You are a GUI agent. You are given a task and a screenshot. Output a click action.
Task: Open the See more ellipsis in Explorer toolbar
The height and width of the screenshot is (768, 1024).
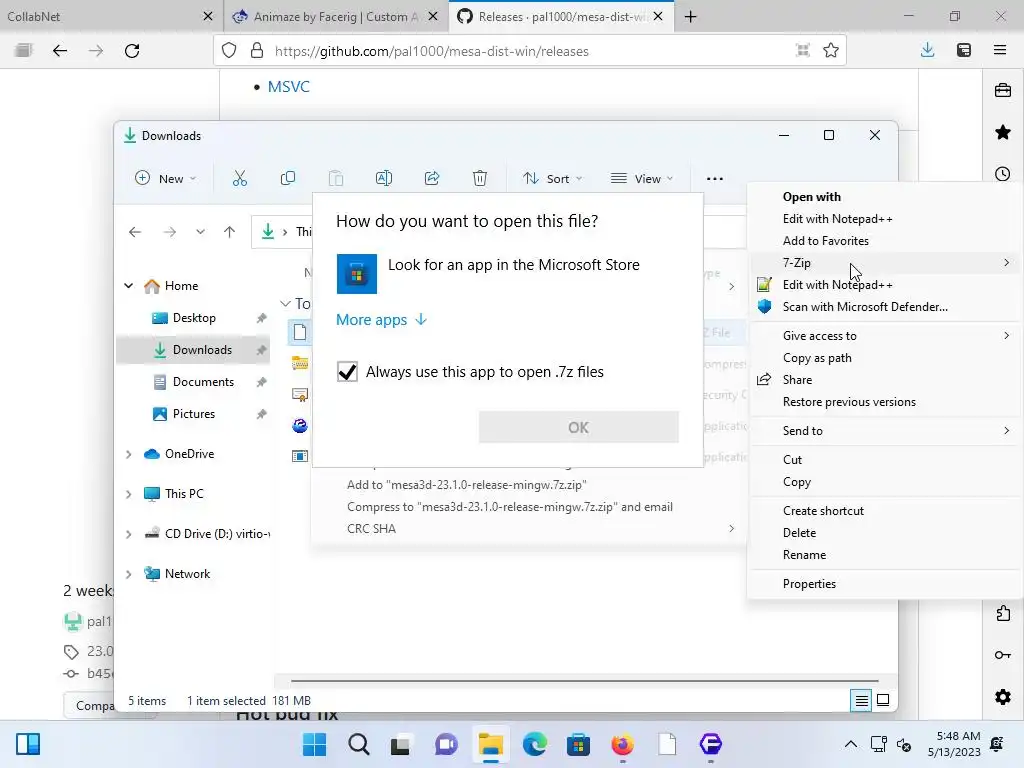coord(714,178)
